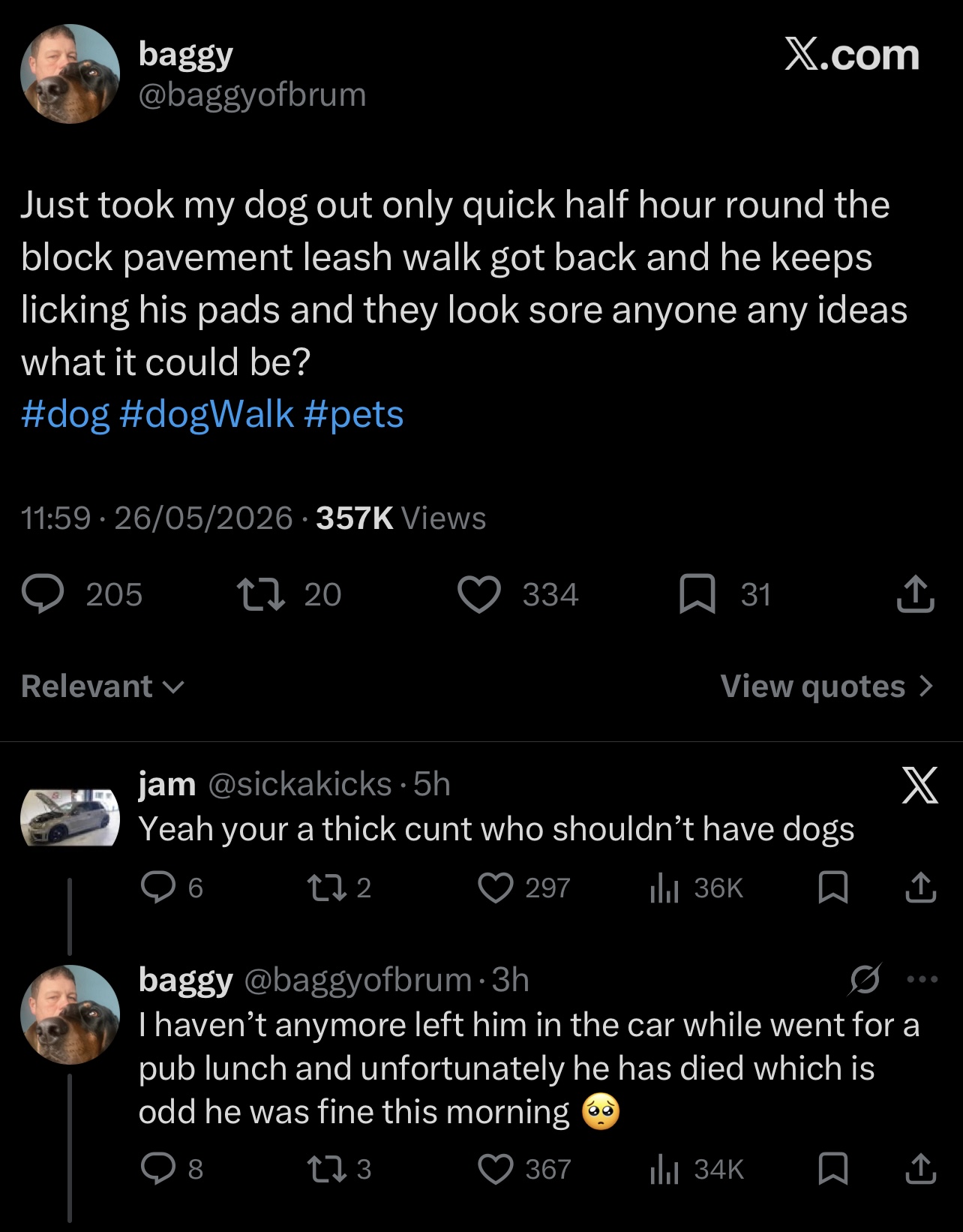963x1232 pixels.
Task: Open the #dogWalk hashtag
Action: (206, 414)
